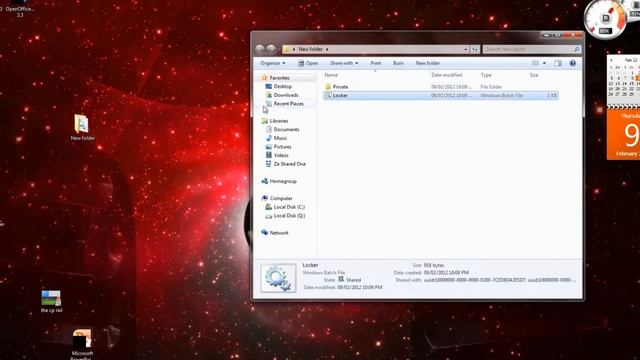Click the Pictures library icon
Screen dimensions: 640x360
click(269, 147)
